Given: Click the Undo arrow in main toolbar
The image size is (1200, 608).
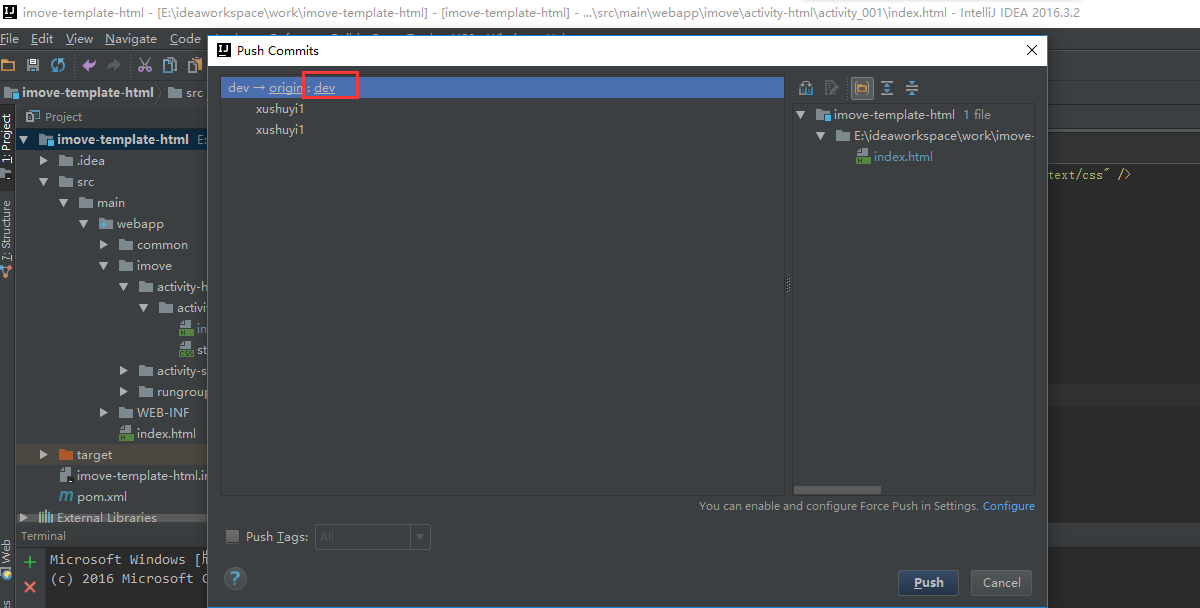Looking at the screenshot, I should 89,65.
